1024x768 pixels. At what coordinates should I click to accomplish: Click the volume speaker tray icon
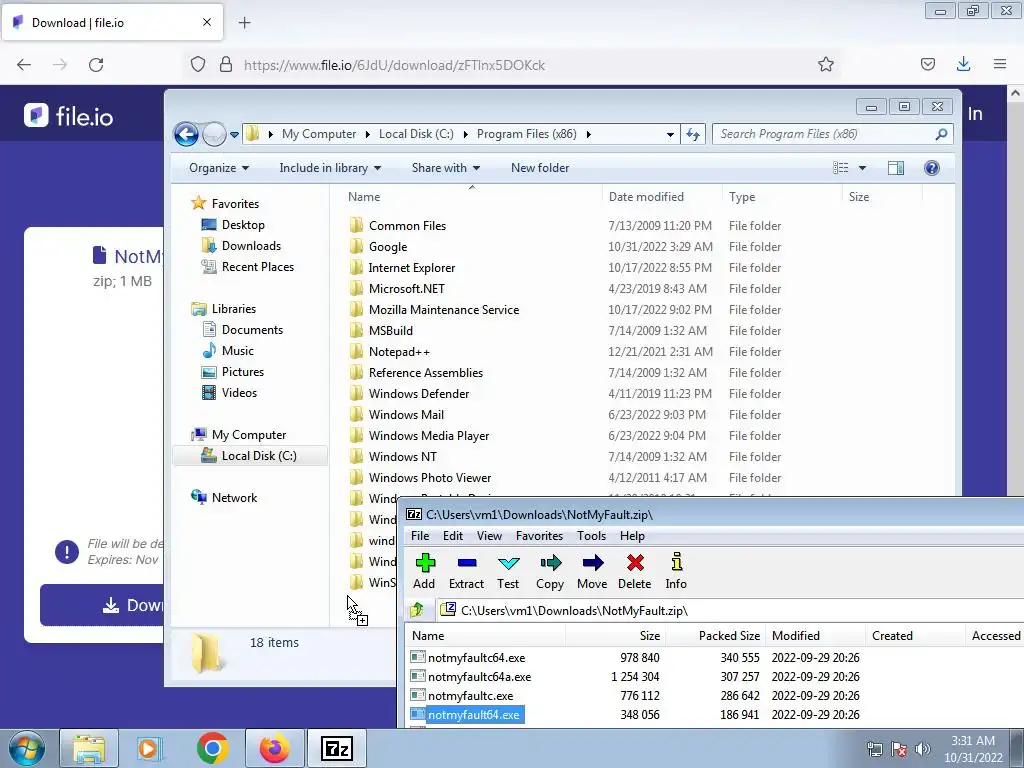923,749
